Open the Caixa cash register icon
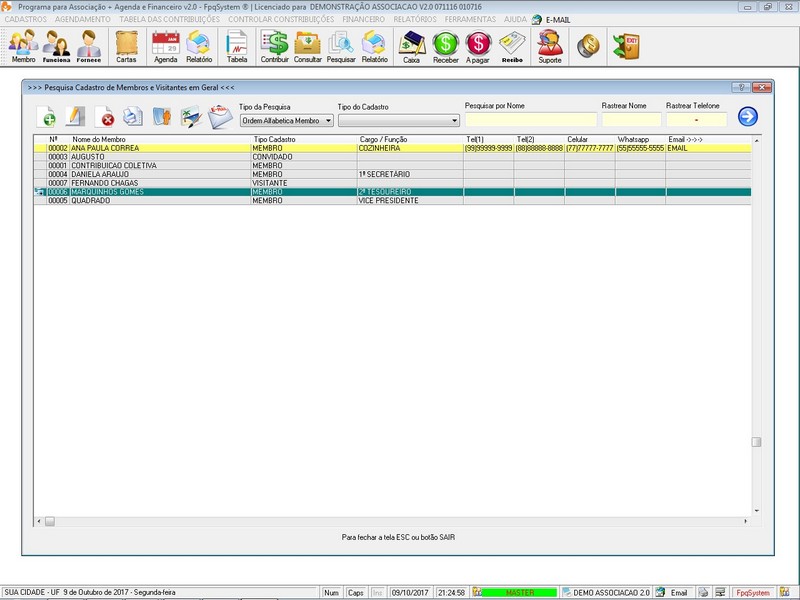Screen dimensions: 800x600 click(x=411, y=46)
